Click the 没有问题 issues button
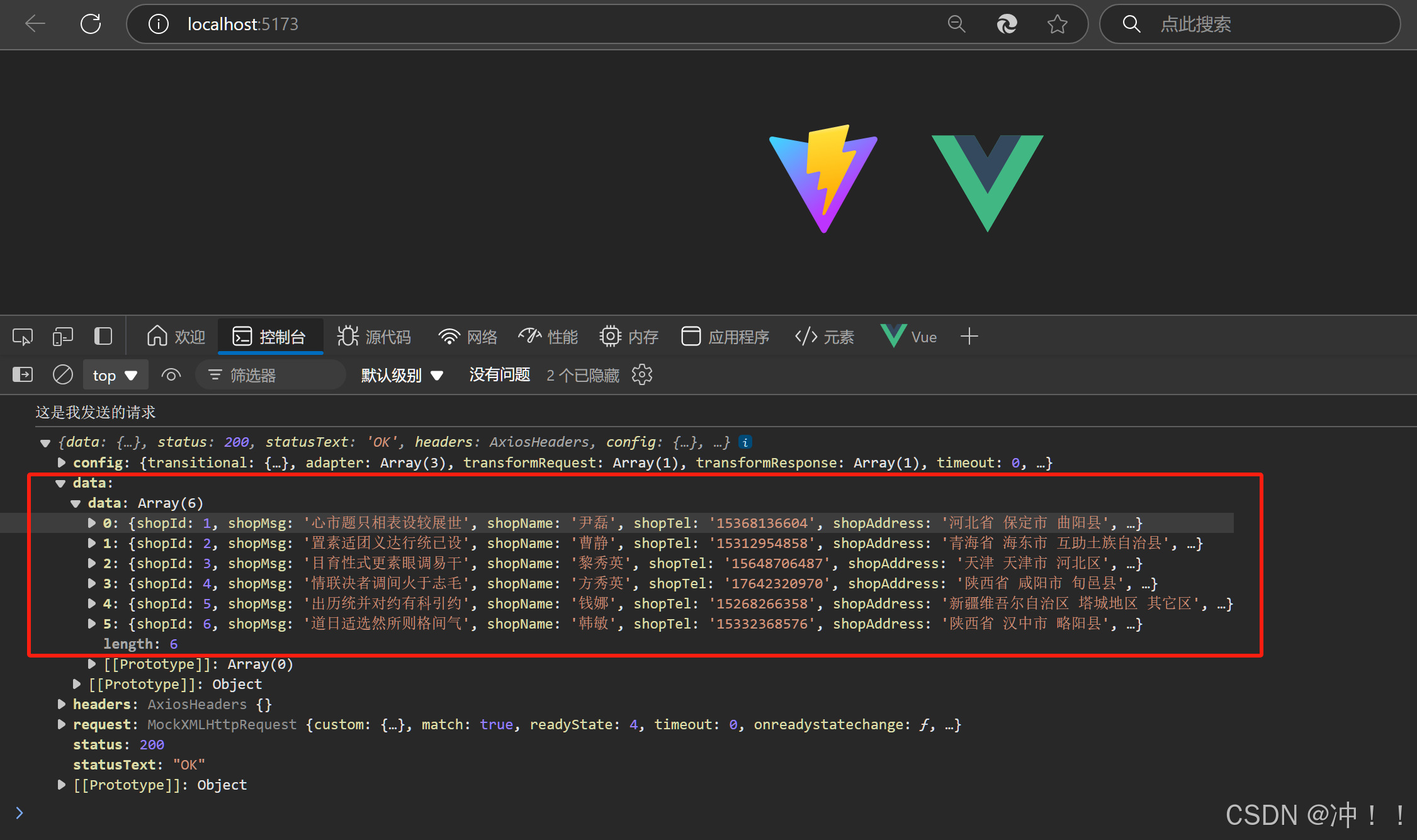Screen dimensions: 1417x840 click(499, 375)
